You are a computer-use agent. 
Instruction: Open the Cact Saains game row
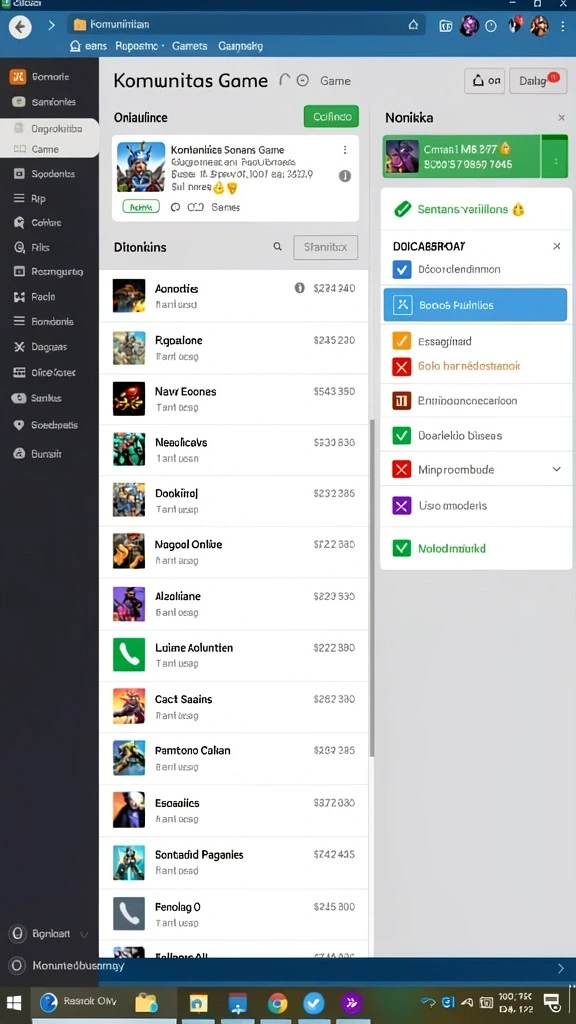(233, 707)
